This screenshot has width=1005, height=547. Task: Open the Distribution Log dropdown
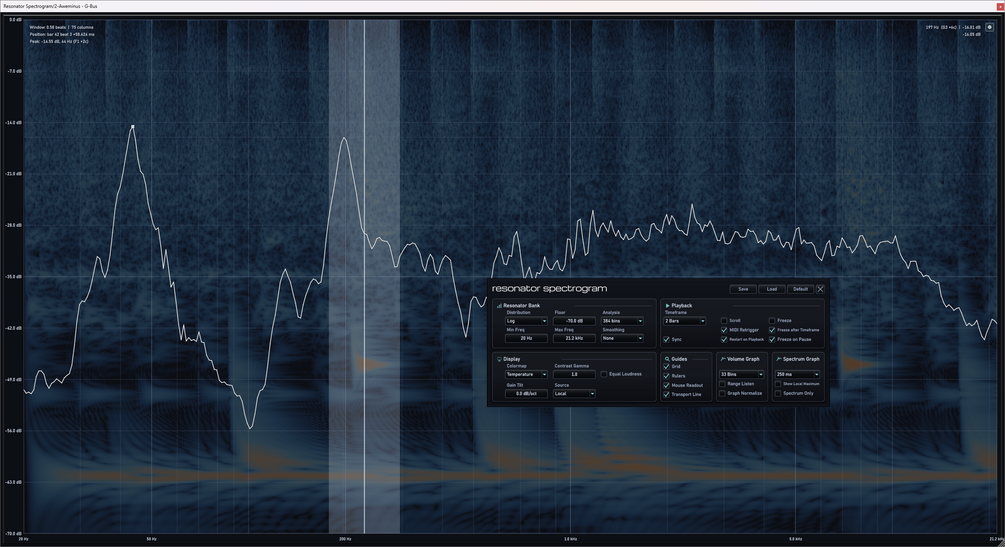(526, 321)
